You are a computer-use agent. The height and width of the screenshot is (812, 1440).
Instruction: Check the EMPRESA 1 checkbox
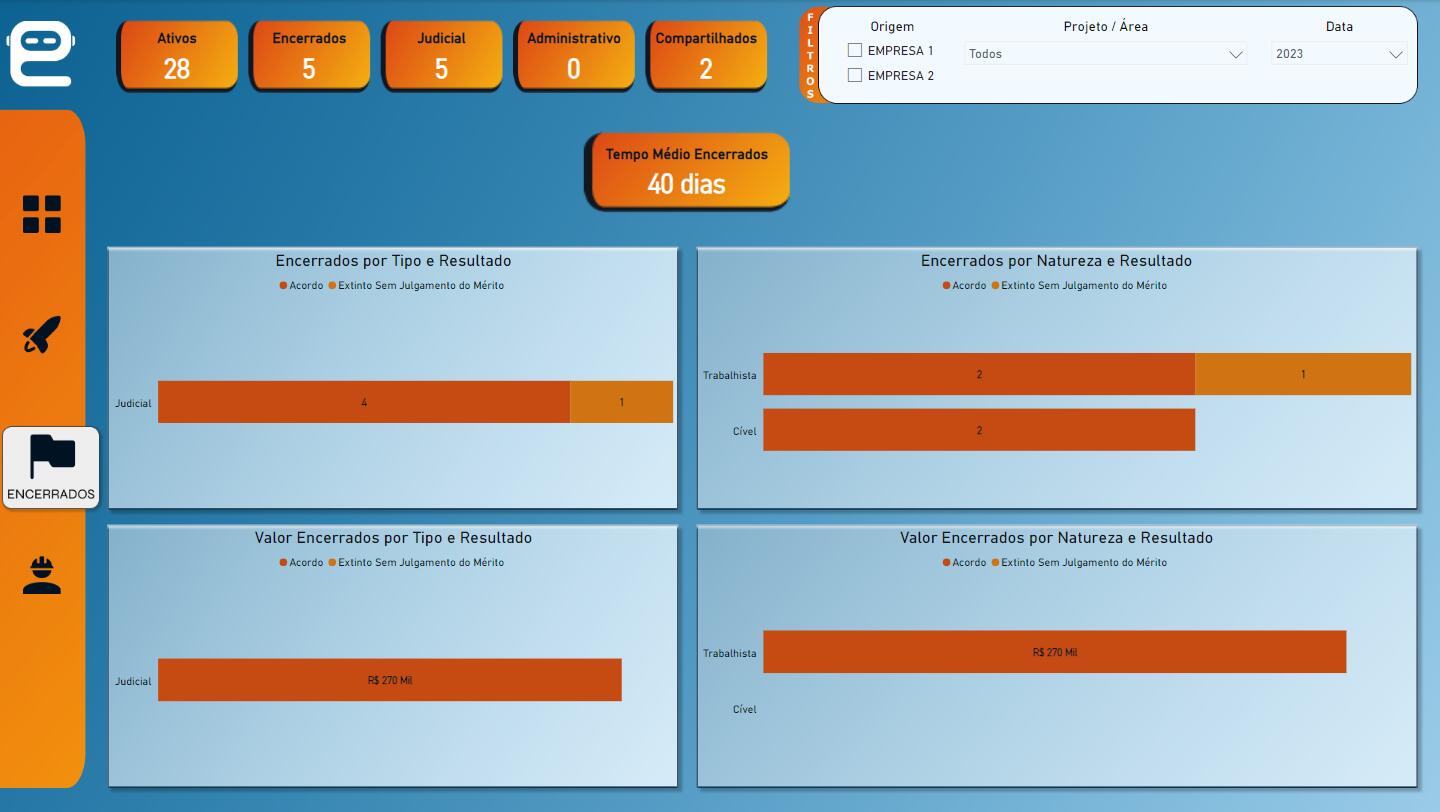[855, 50]
